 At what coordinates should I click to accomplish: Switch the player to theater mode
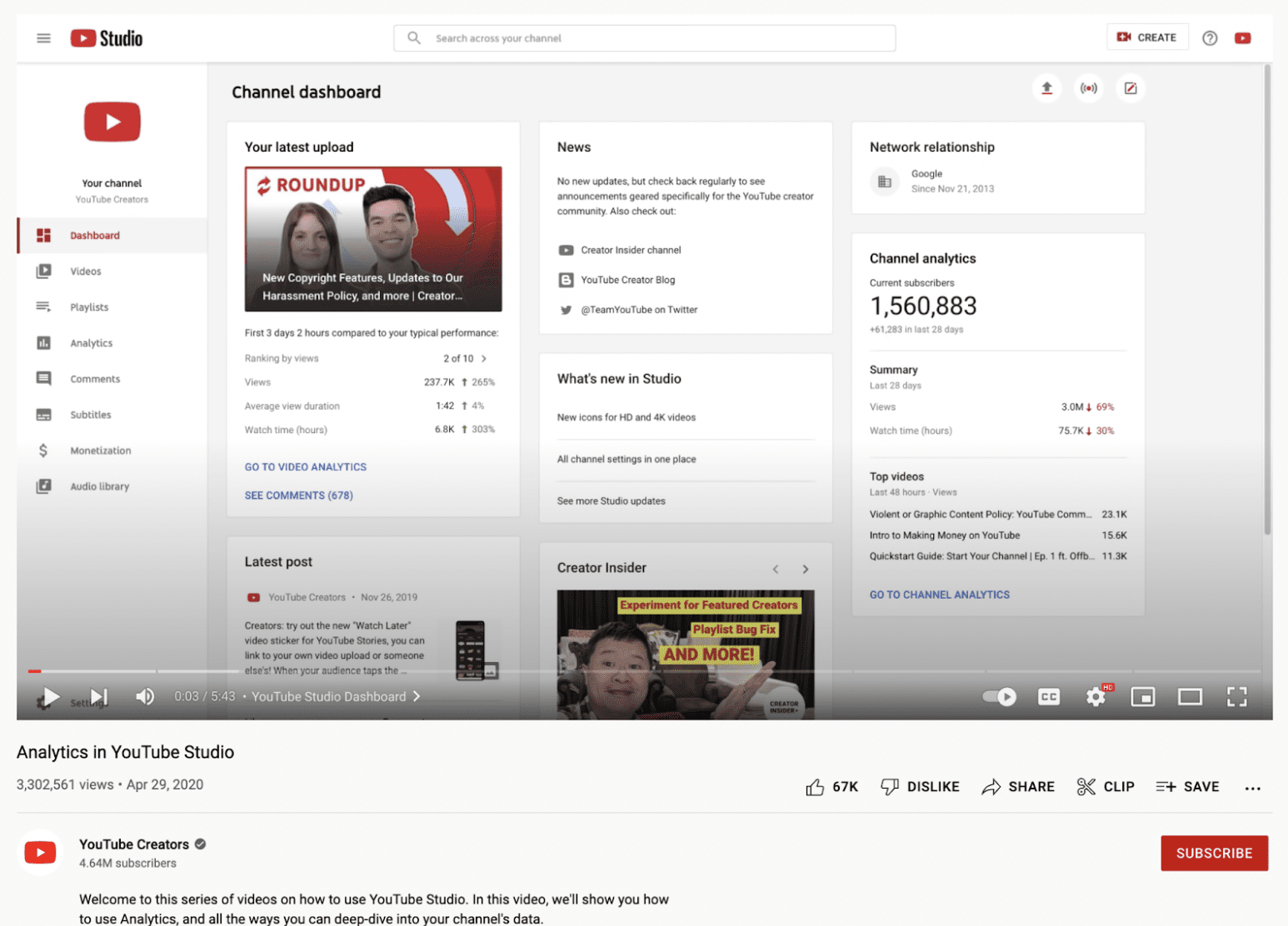[x=1190, y=696]
